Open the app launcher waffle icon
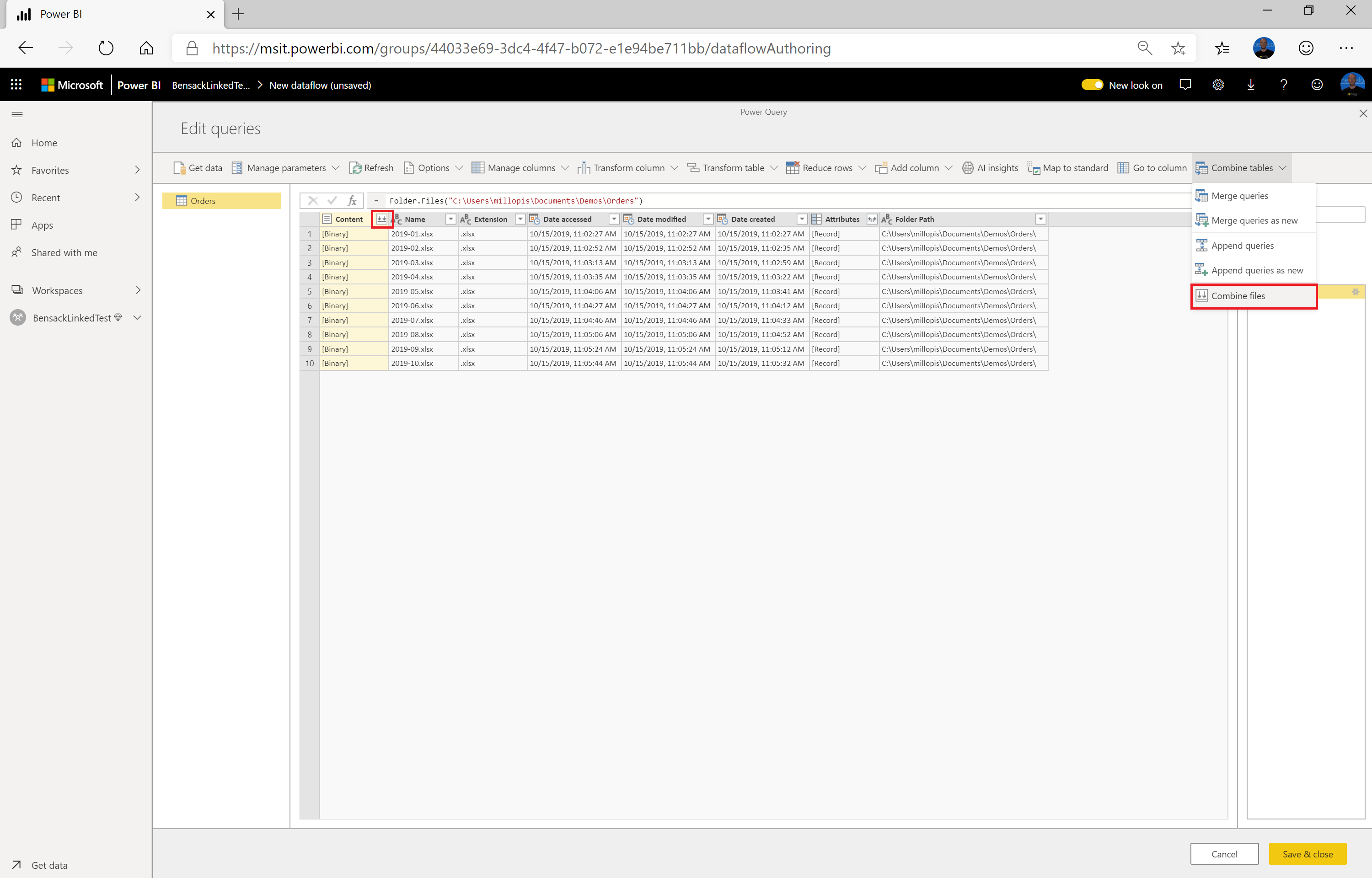 point(16,85)
